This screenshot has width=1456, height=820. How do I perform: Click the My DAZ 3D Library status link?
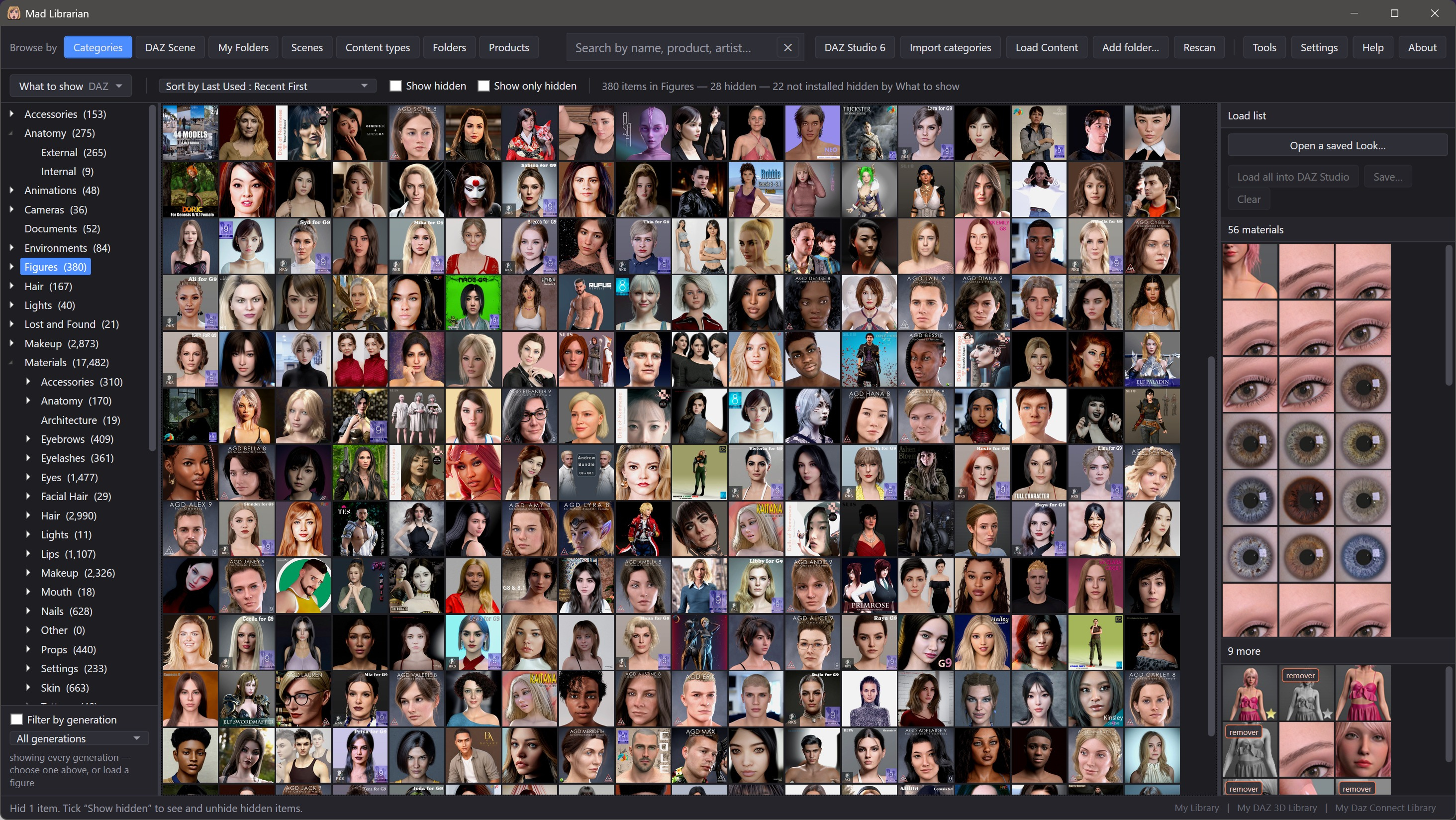pyautogui.click(x=1277, y=808)
